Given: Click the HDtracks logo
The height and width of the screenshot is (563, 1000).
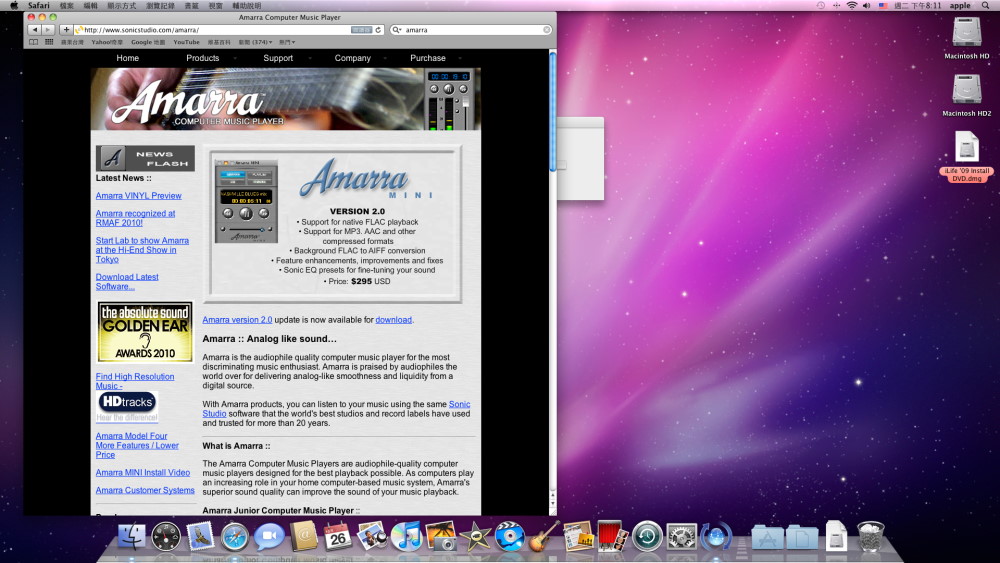Looking at the screenshot, I should click(x=128, y=406).
